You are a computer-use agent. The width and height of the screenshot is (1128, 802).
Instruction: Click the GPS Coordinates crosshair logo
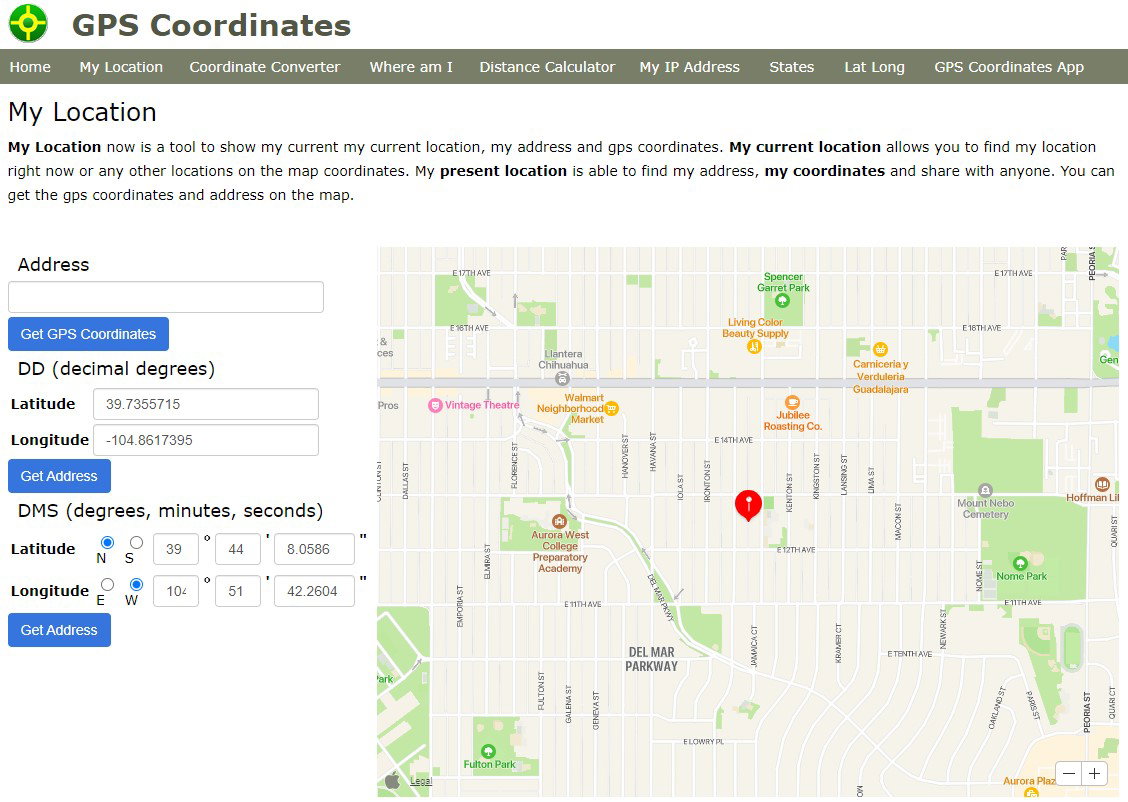28,24
